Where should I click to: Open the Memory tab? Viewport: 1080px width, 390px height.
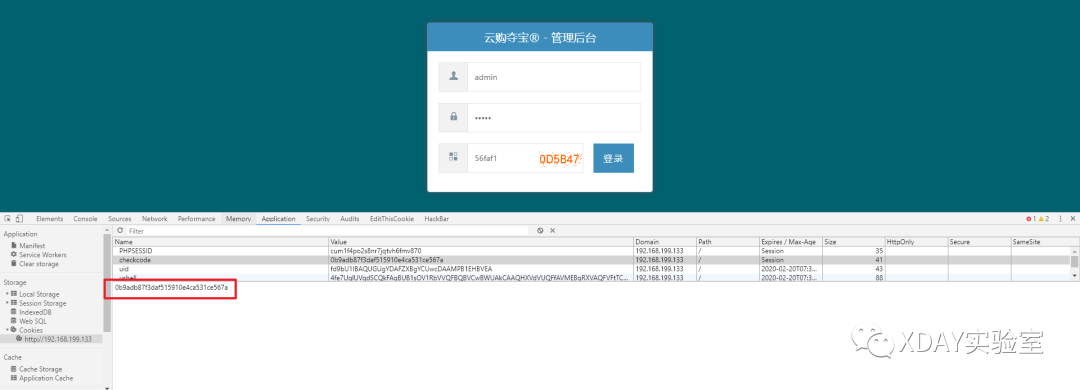click(238, 218)
